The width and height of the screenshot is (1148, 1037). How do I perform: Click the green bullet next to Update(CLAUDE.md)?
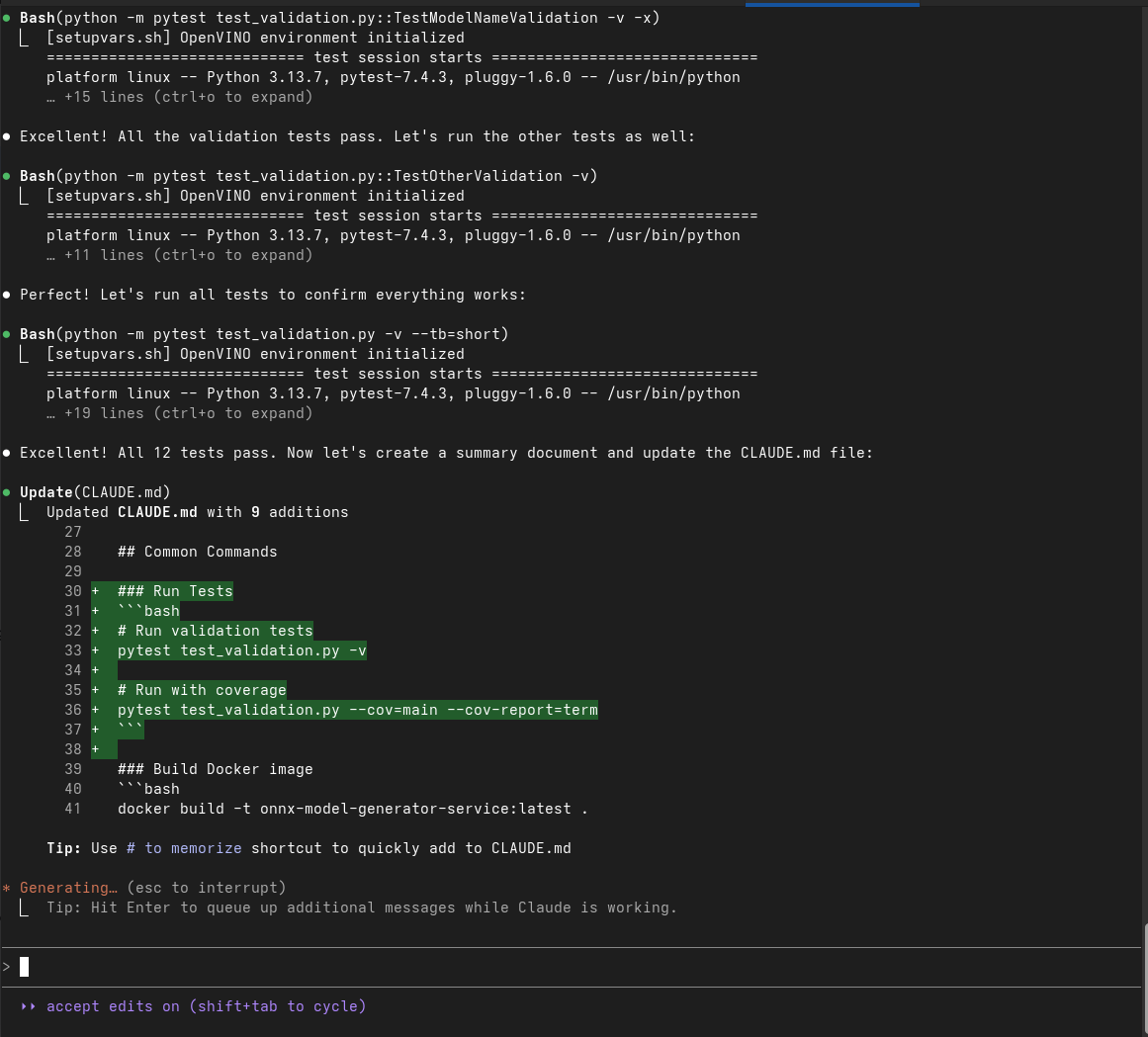click(7, 492)
